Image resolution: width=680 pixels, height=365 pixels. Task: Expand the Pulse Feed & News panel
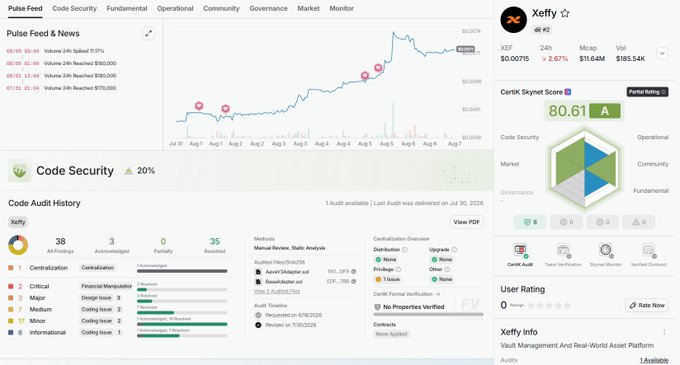[x=148, y=33]
